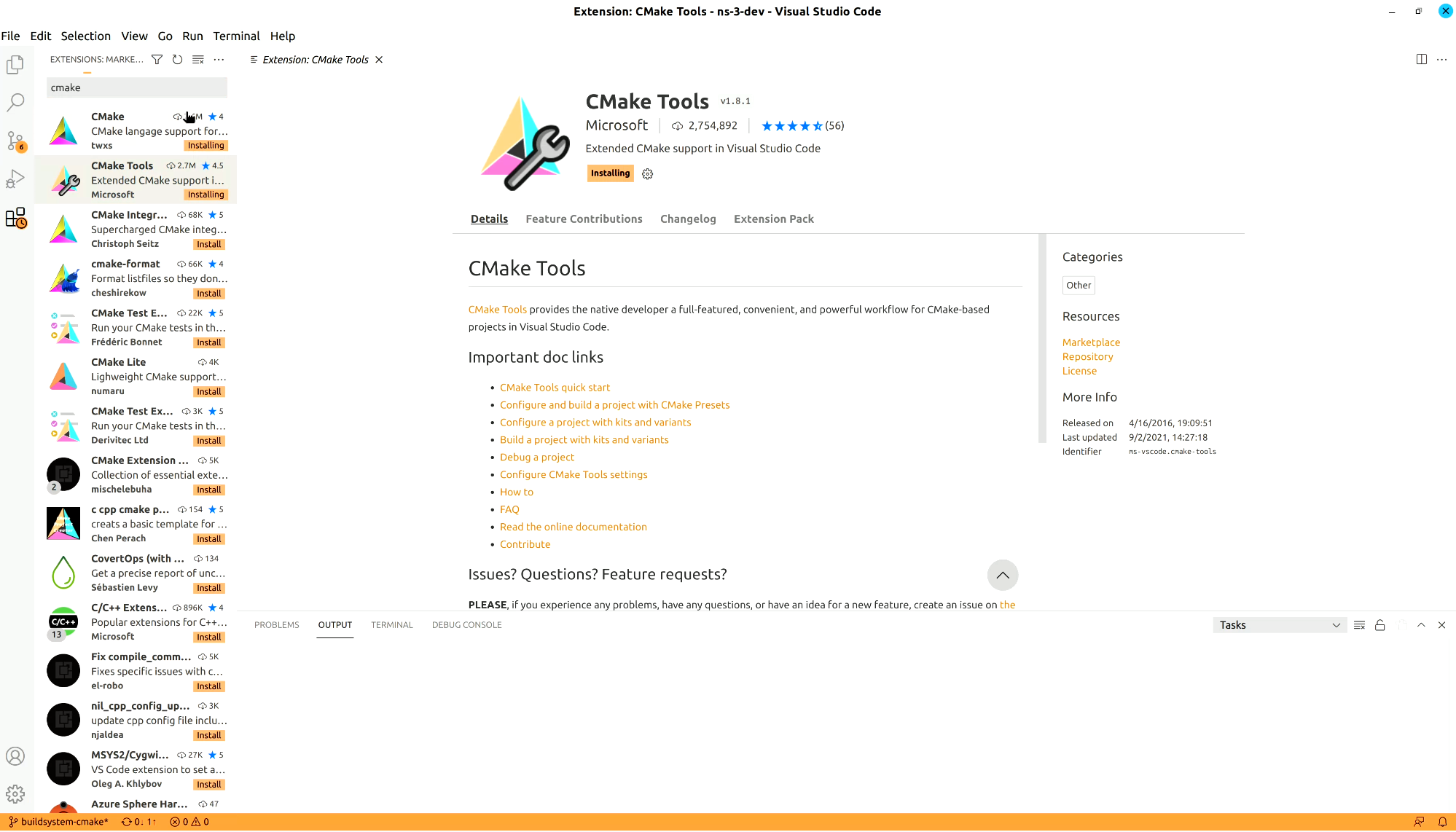Click the more extensions actions ellipsis menu
The height and width of the screenshot is (832, 1456).
(x=219, y=59)
